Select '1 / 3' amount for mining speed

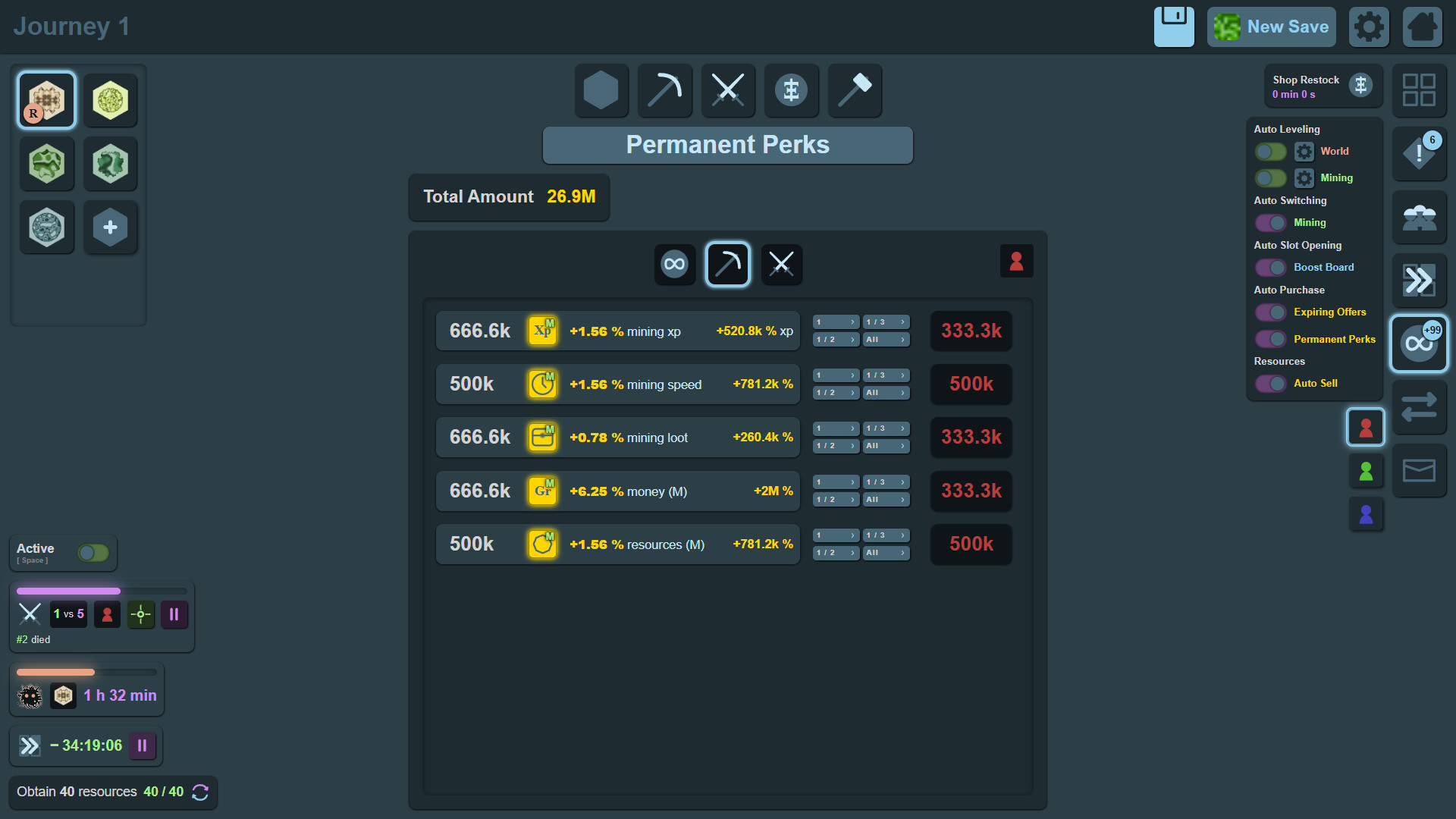tap(885, 375)
